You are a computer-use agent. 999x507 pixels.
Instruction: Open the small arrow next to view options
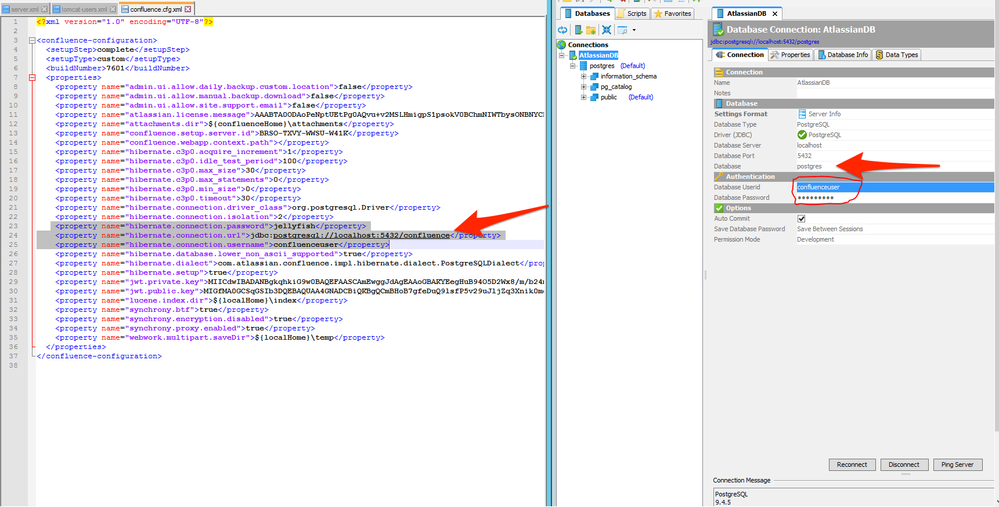634,30
